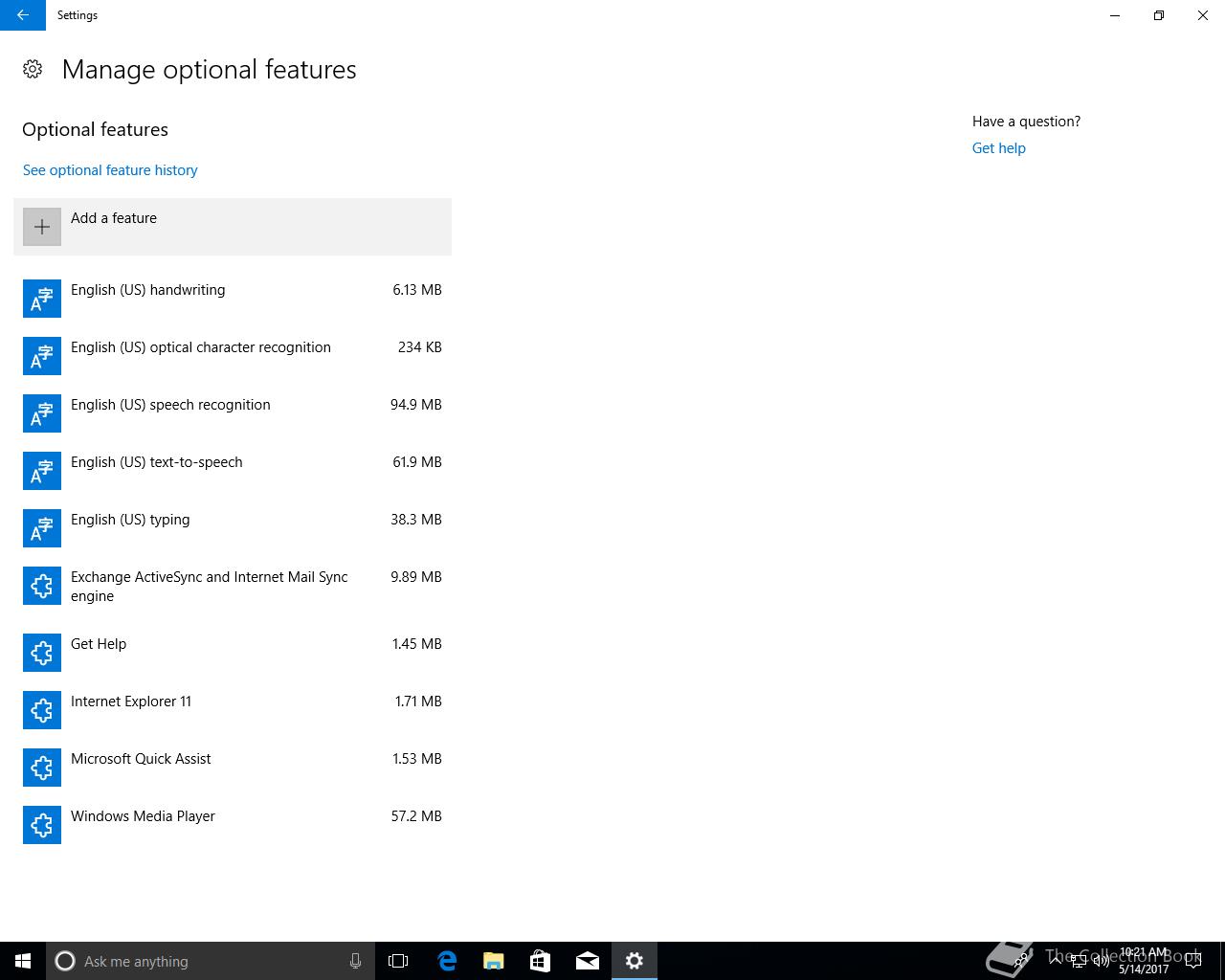Viewport: 1225px width, 980px height.
Task: Minimize the Settings window
Action: [1115, 15]
